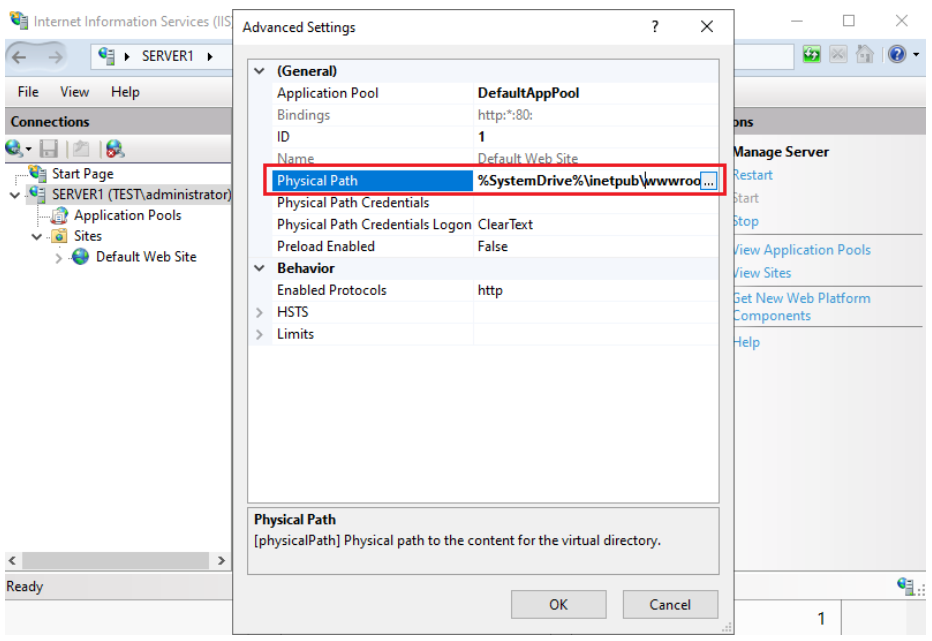Click the Delete Connection icon with red X

tap(115, 149)
